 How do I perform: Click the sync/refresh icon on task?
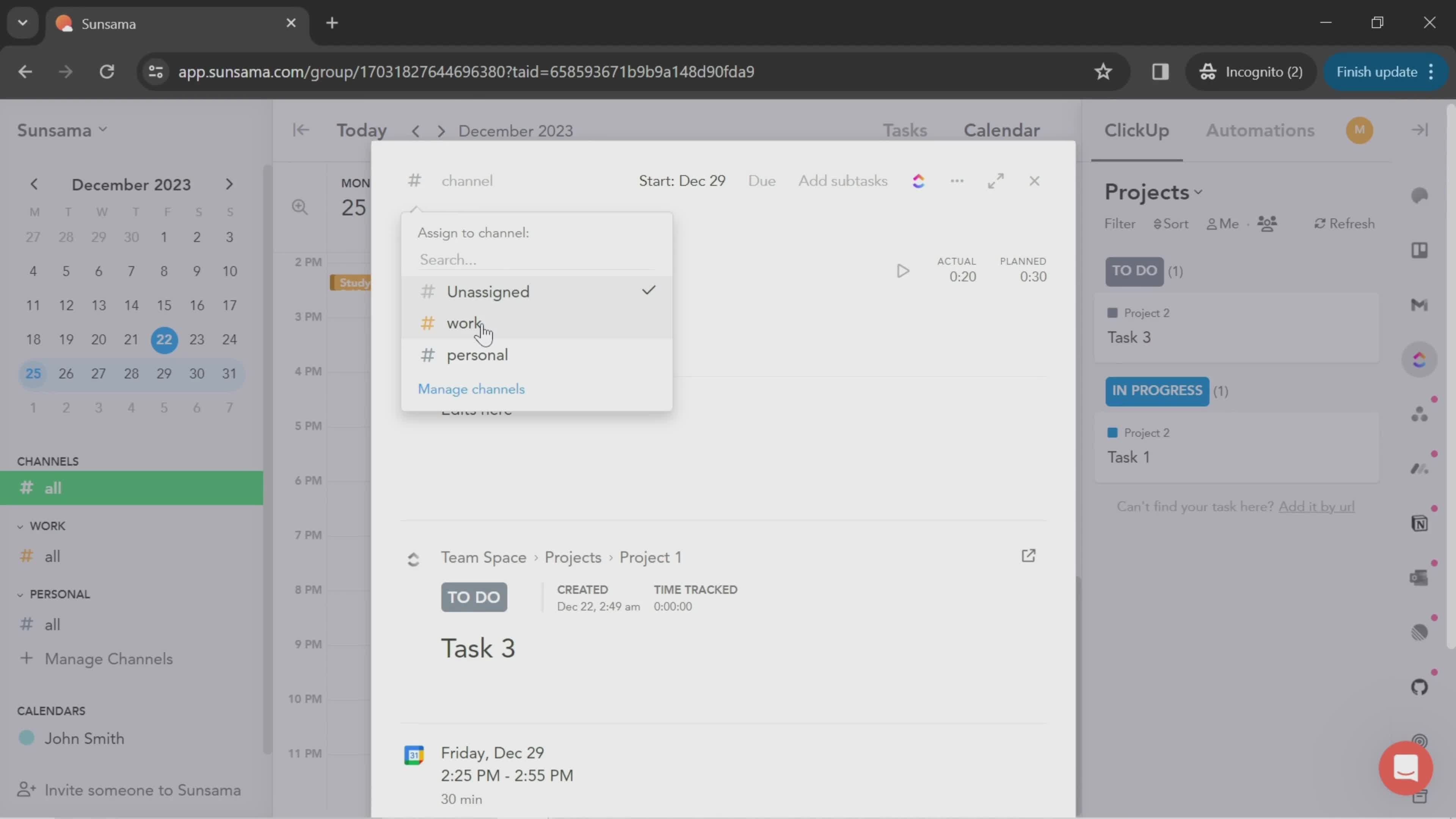pyautogui.click(x=918, y=181)
